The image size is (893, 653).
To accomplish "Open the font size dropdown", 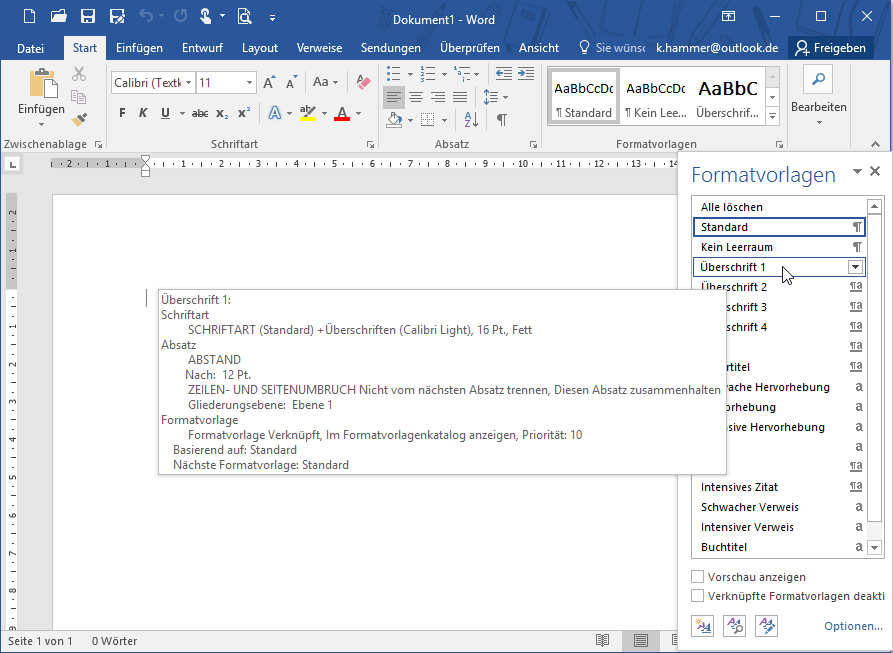I will tap(249, 83).
